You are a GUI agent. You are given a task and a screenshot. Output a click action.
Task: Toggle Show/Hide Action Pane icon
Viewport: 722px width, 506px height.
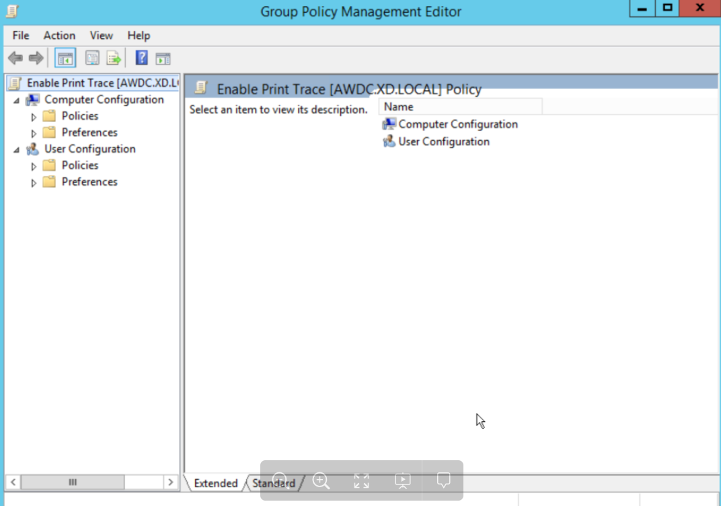pyautogui.click(x=163, y=58)
